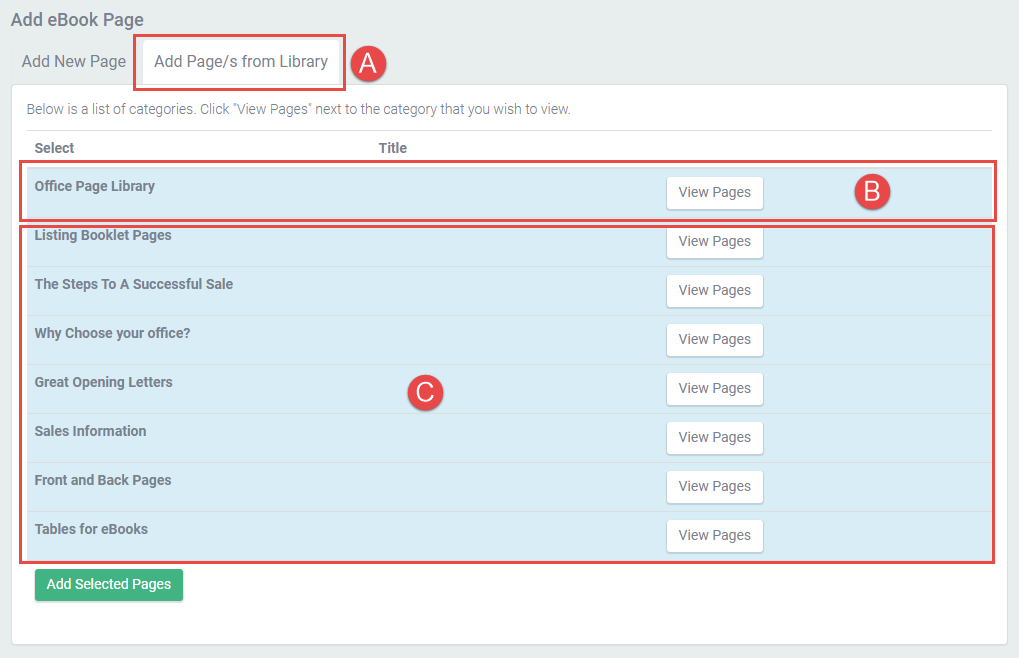Screen dimensions: 1019x658
Task: Click View Pages next to Sales Information
Action: click(x=714, y=438)
